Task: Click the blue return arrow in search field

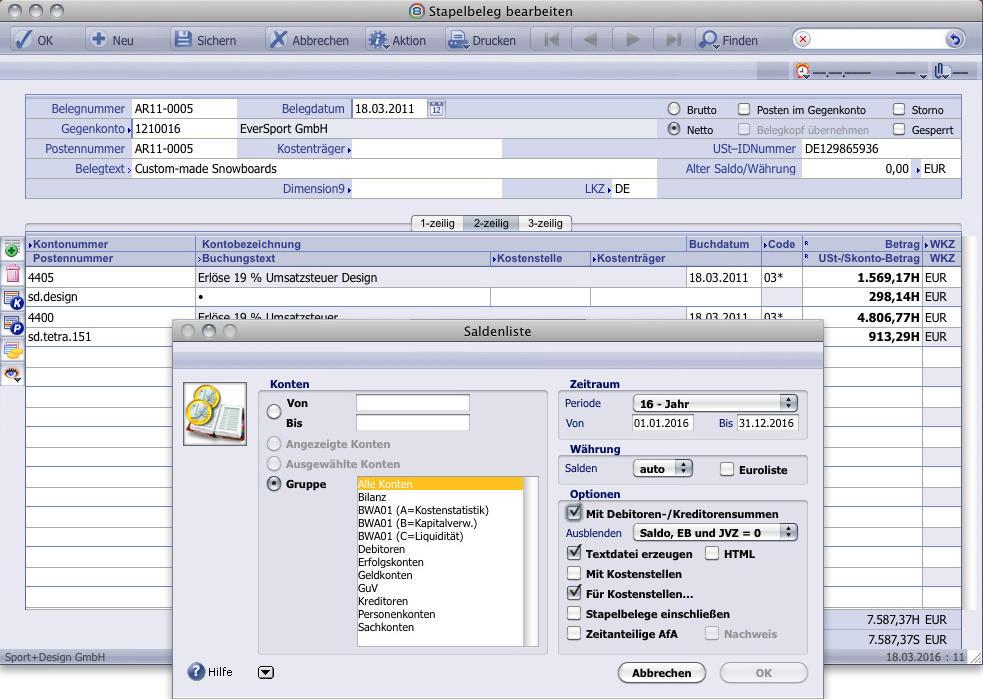Action: [x=954, y=39]
